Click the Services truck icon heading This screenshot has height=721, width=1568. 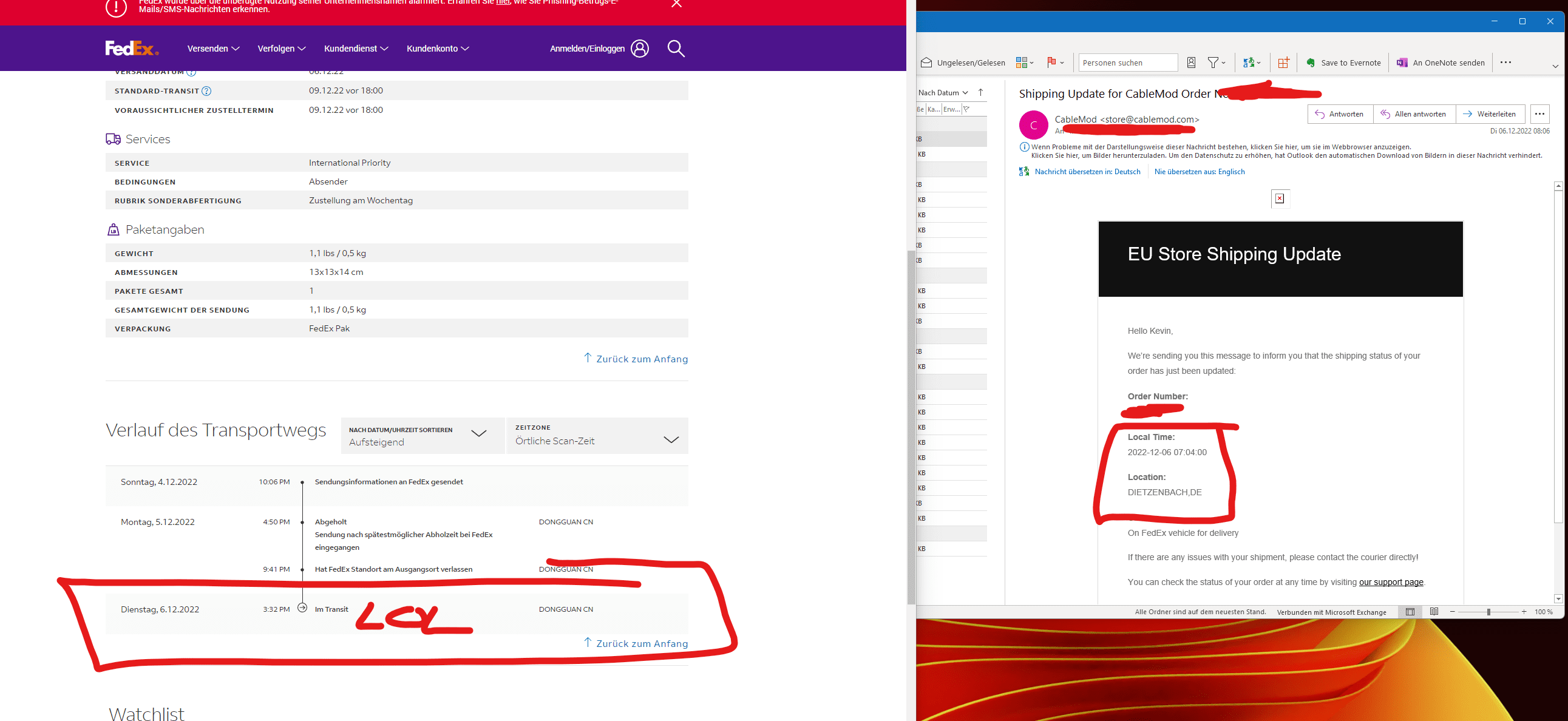[114, 139]
